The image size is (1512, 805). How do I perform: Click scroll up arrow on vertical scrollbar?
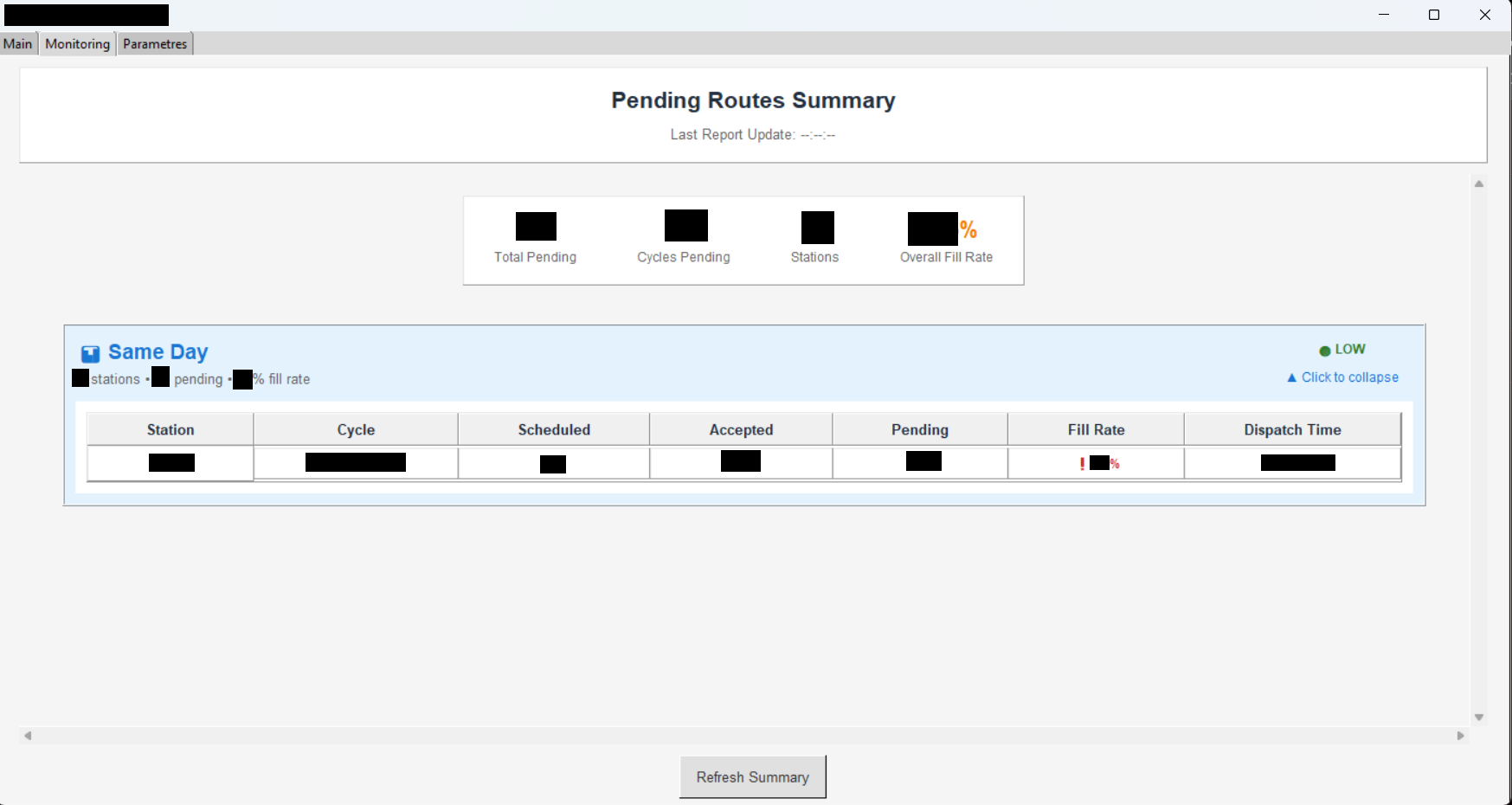1479,184
